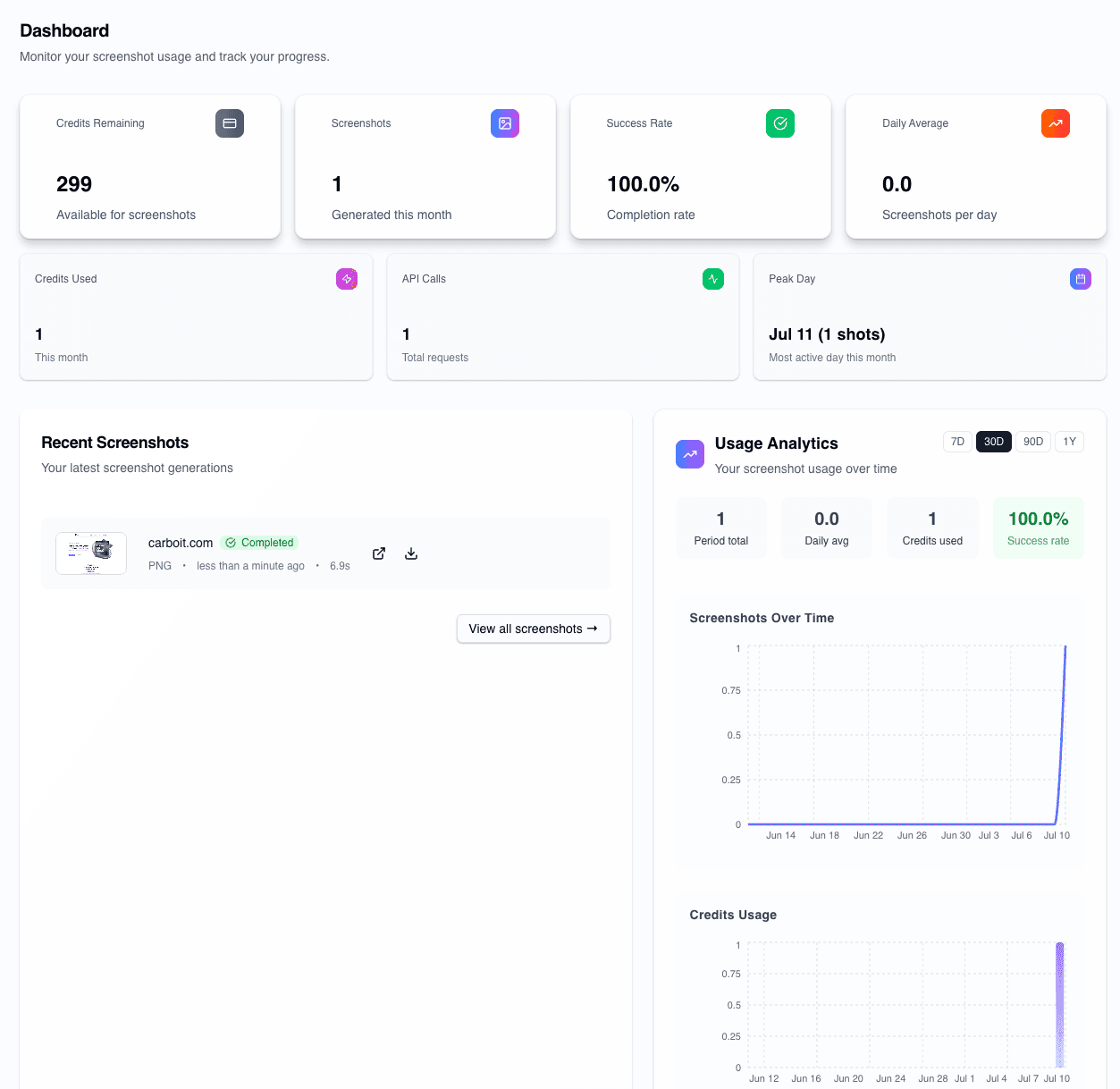Image resolution: width=1120 pixels, height=1089 pixels.
Task: Click the Total requests label
Action: [435, 358]
